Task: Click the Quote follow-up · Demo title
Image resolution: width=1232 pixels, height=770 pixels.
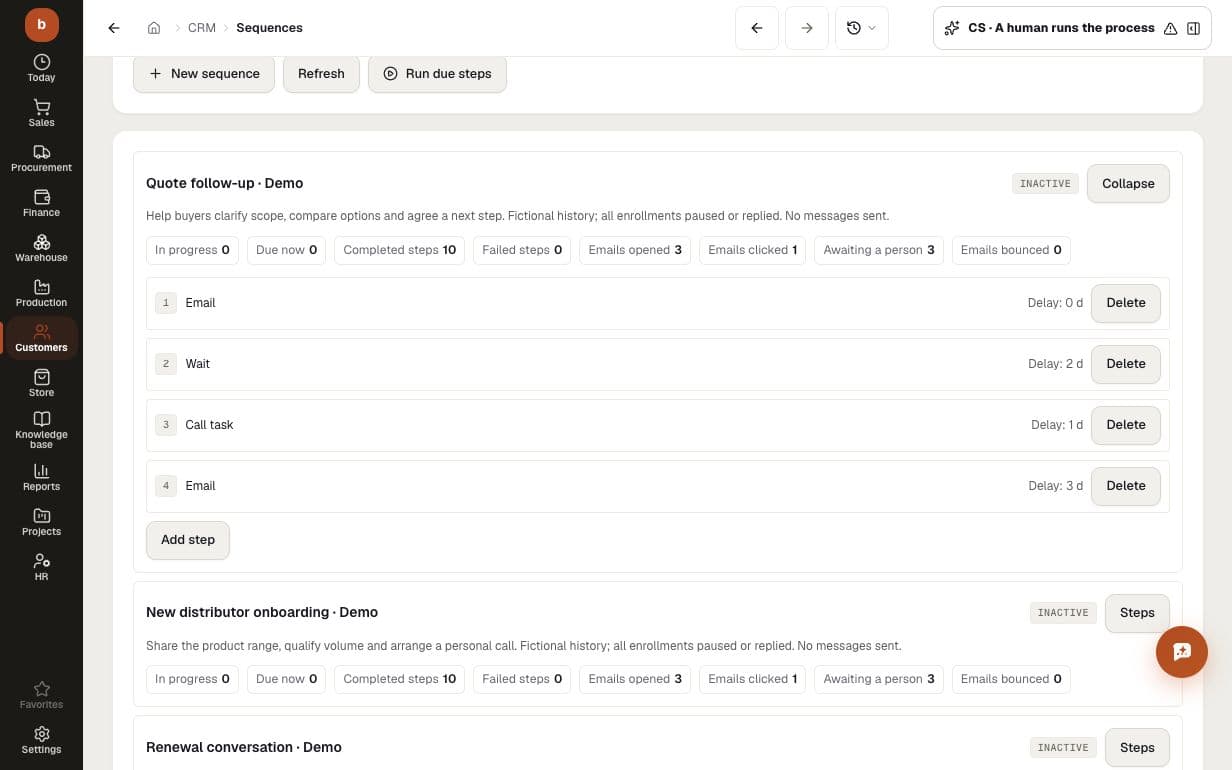Action: (225, 183)
